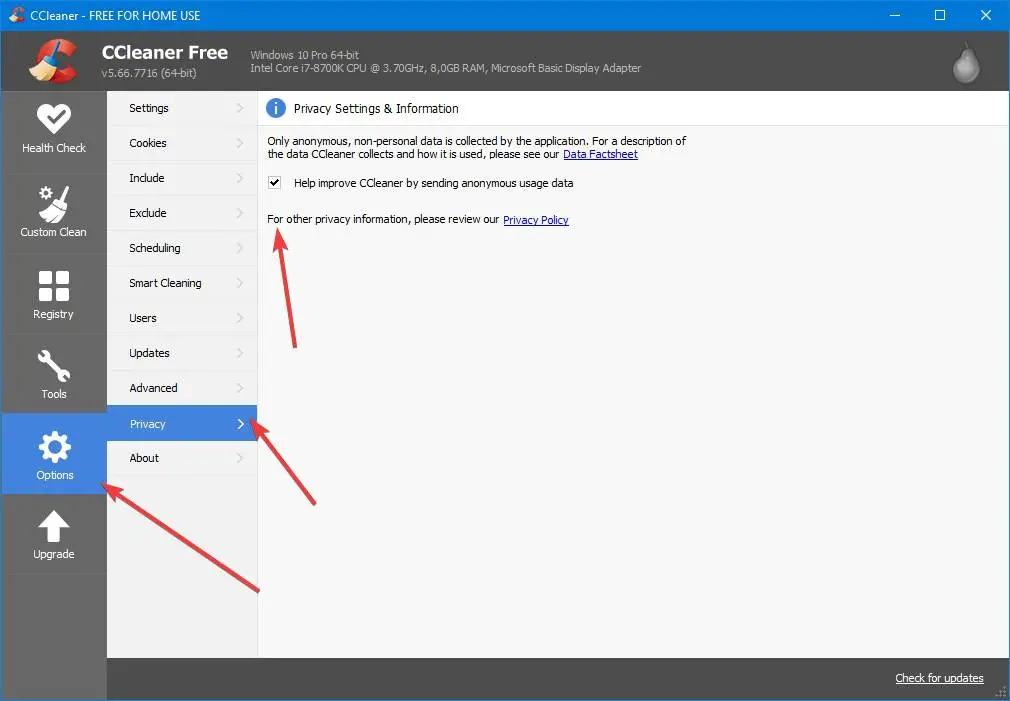The height and width of the screenshot is (701, 1010).
Task: Expand the Cookies row chevron
Action: point(240,143)
